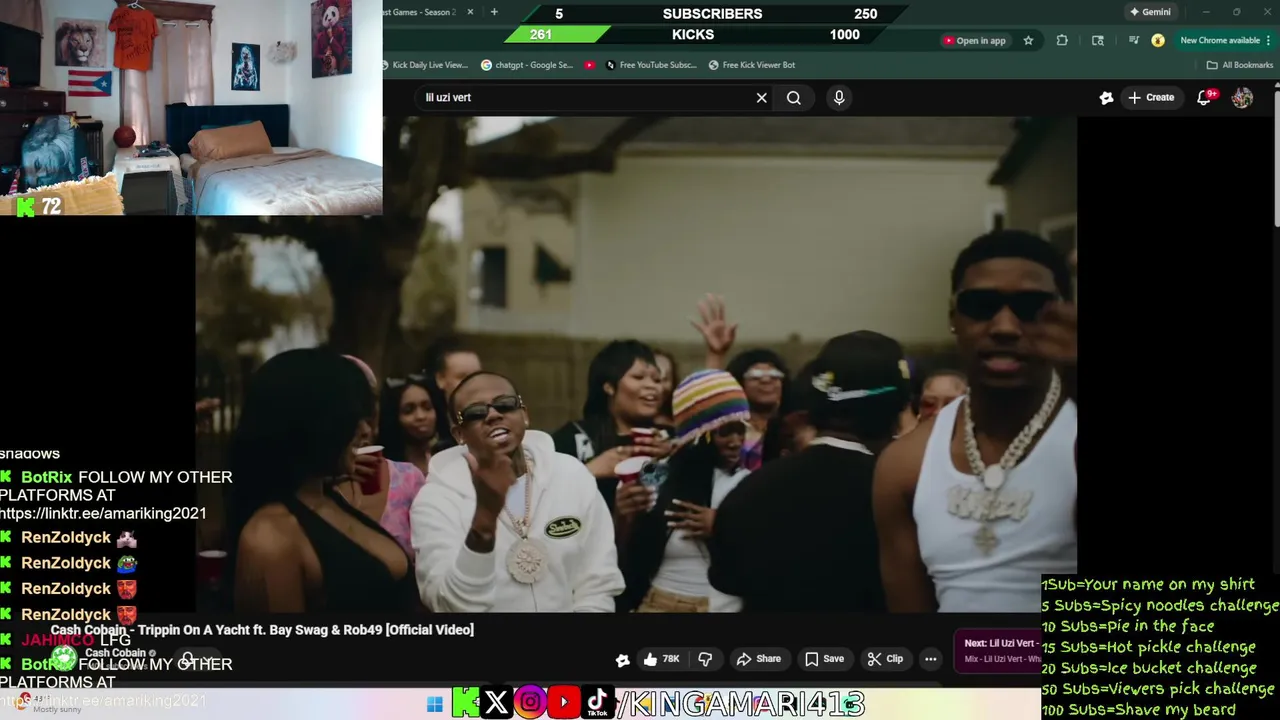Screen dimensions: 1280x720
Task: Open the Chrome extensions puzzle icon
Action: click(x=1062, y=40)
